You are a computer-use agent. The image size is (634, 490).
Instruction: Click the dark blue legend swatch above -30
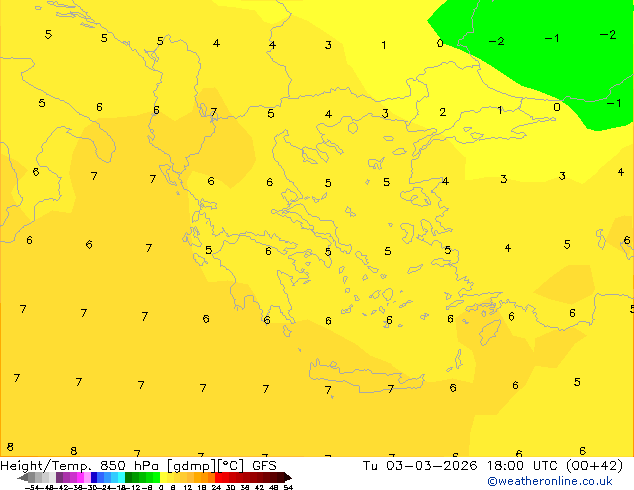[94, 477]
